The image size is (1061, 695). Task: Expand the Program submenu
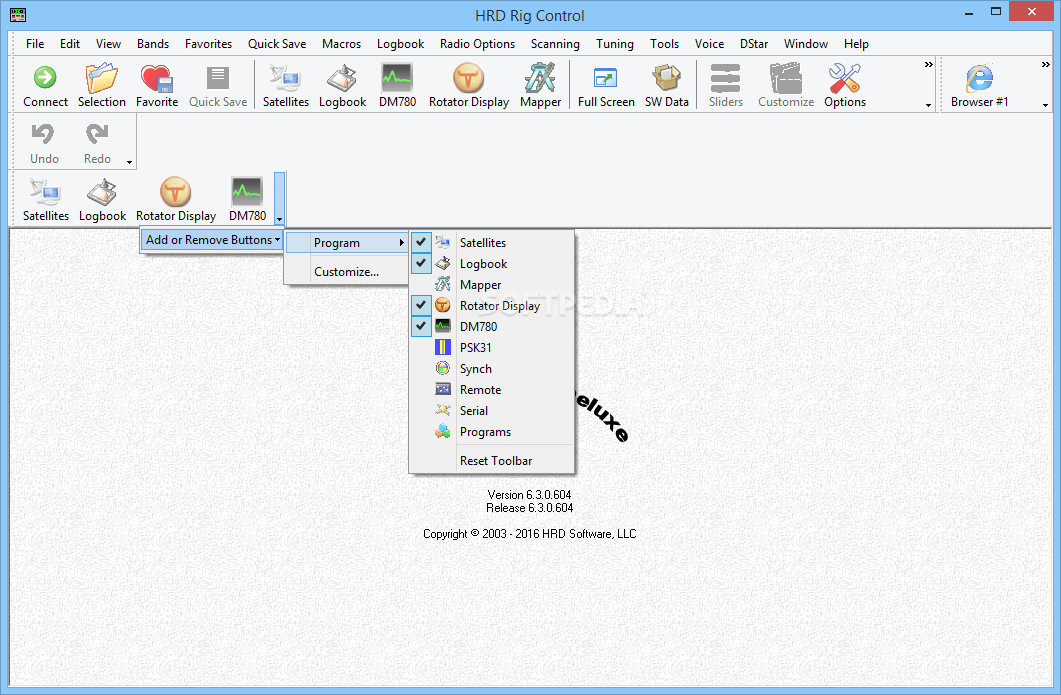point(346,243)
